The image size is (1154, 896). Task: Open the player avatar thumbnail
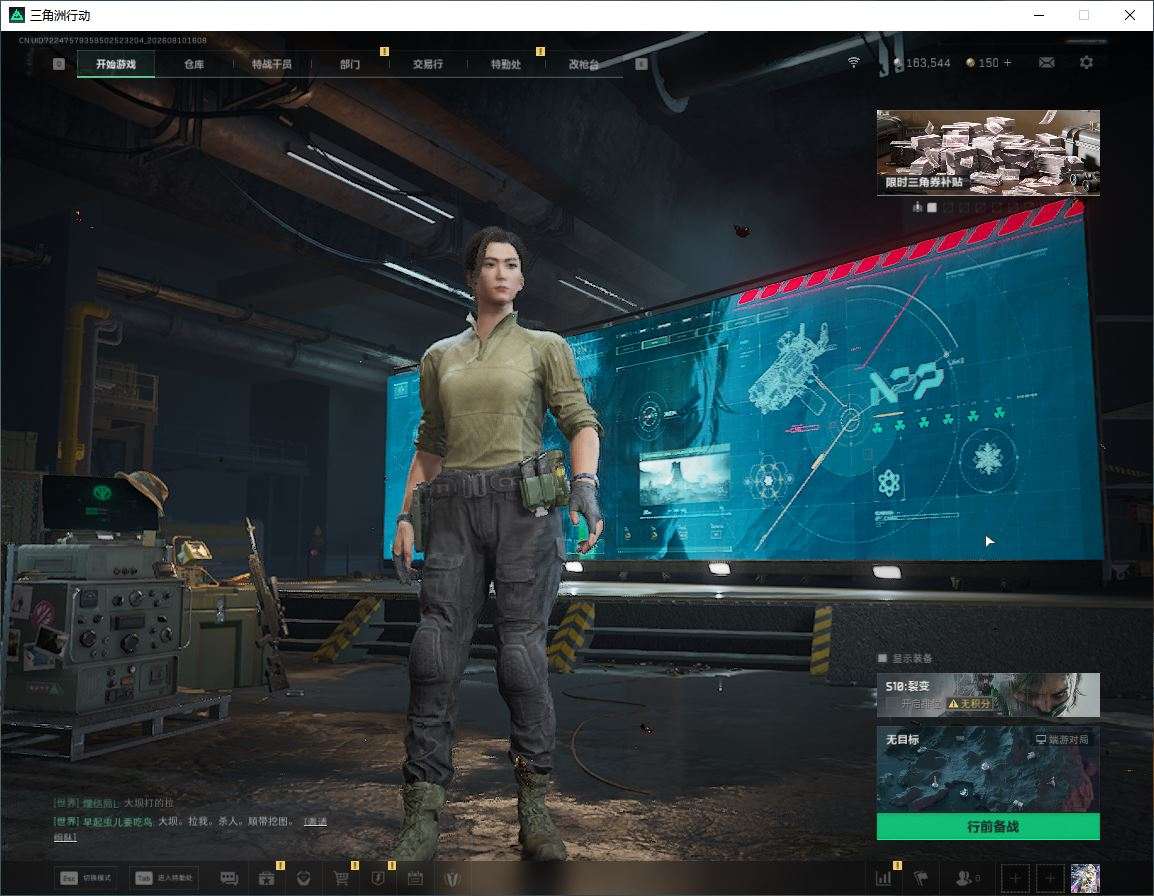(1085, 878)
